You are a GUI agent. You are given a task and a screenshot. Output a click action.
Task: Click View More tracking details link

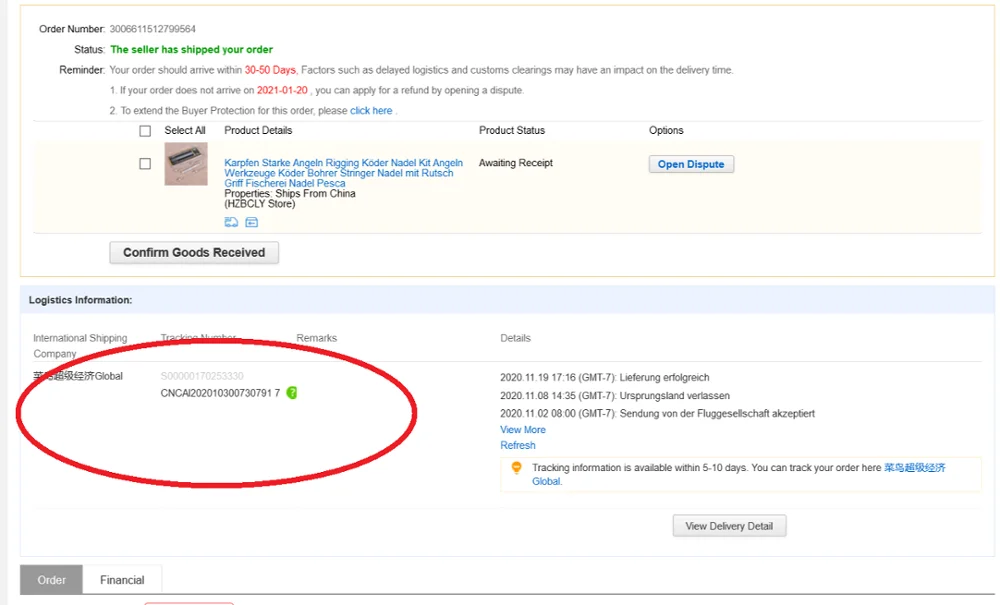523,430
